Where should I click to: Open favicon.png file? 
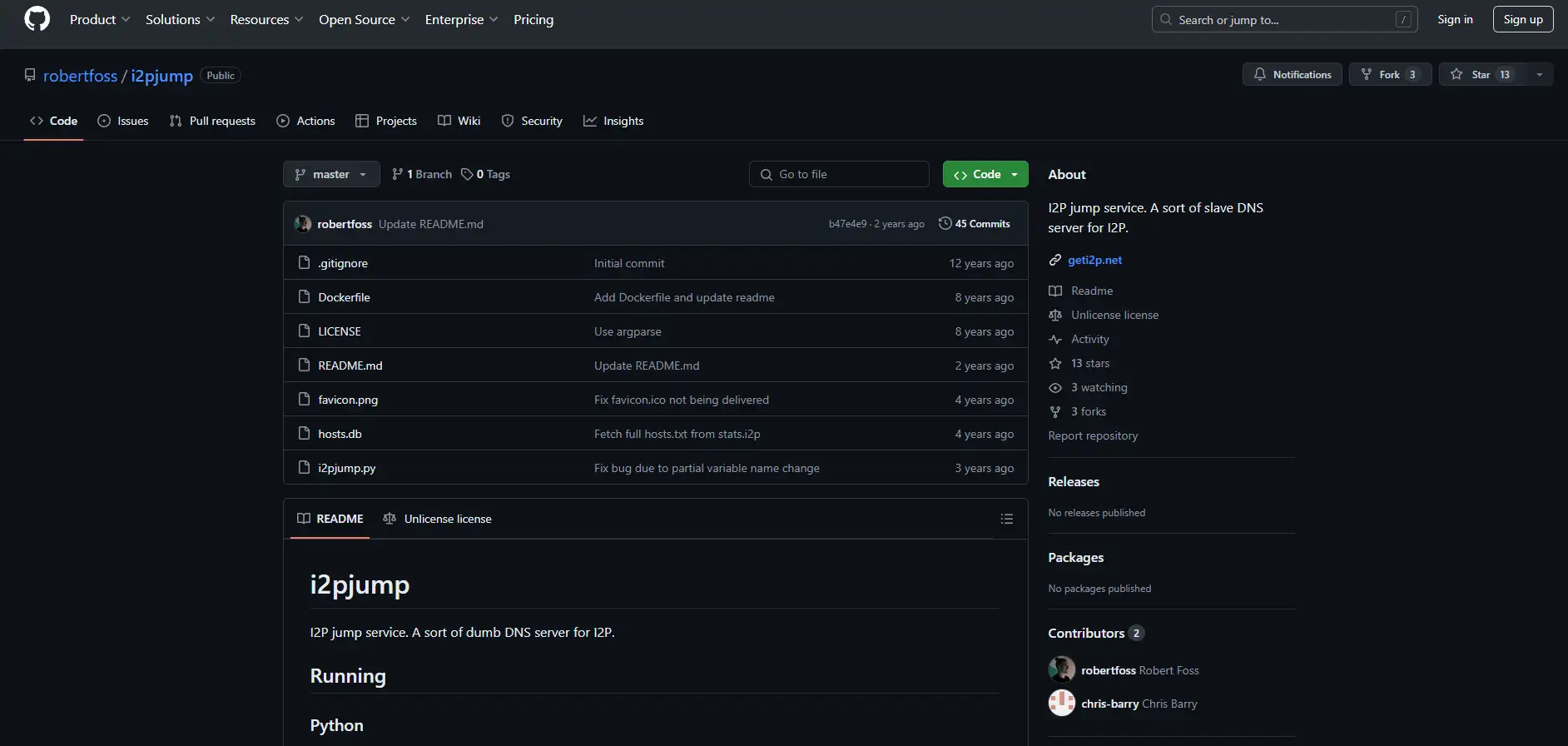348,400
